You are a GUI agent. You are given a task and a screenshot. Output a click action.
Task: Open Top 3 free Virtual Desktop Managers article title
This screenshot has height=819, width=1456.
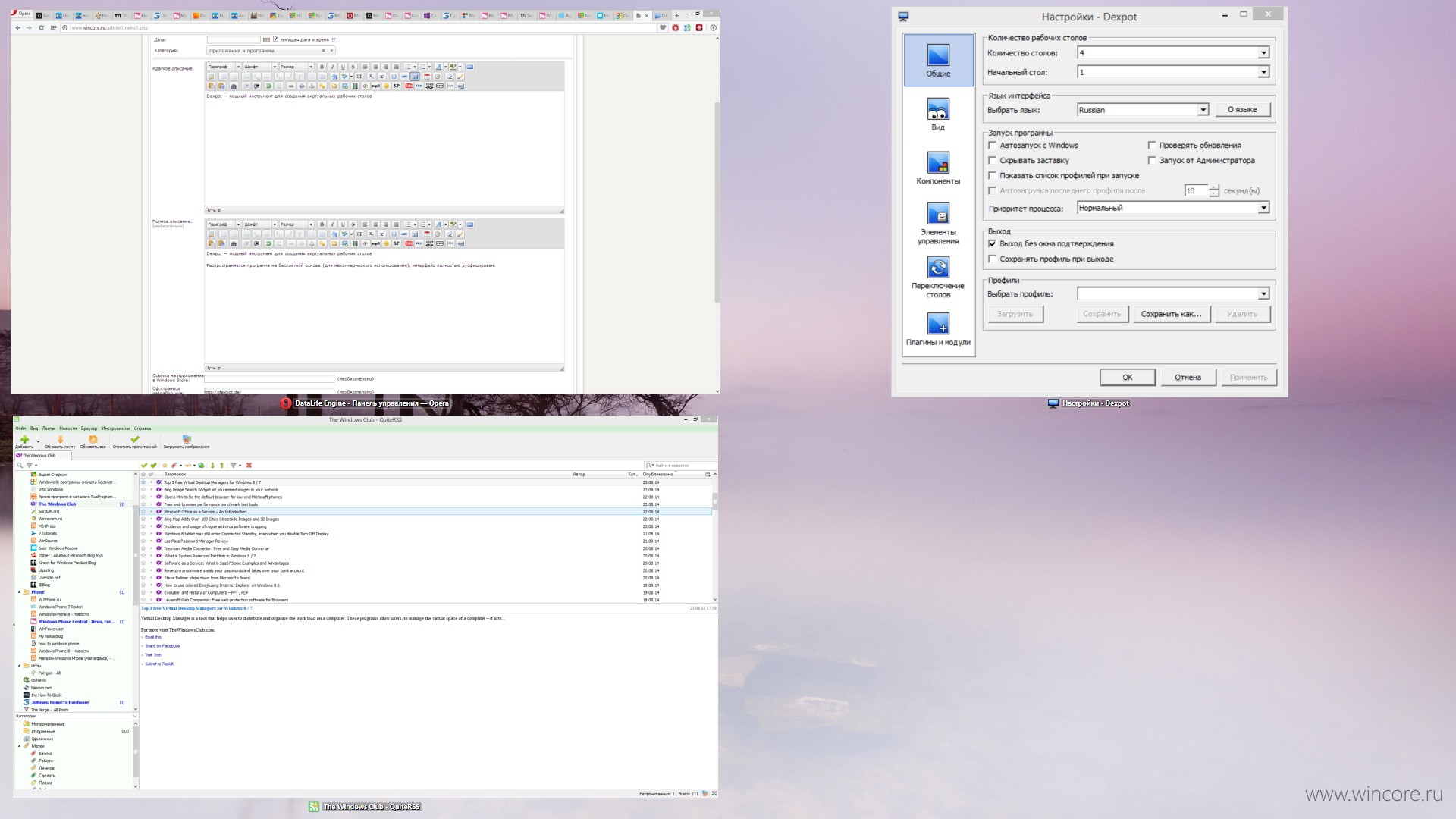pyautogui.click(x=196, y=608)
